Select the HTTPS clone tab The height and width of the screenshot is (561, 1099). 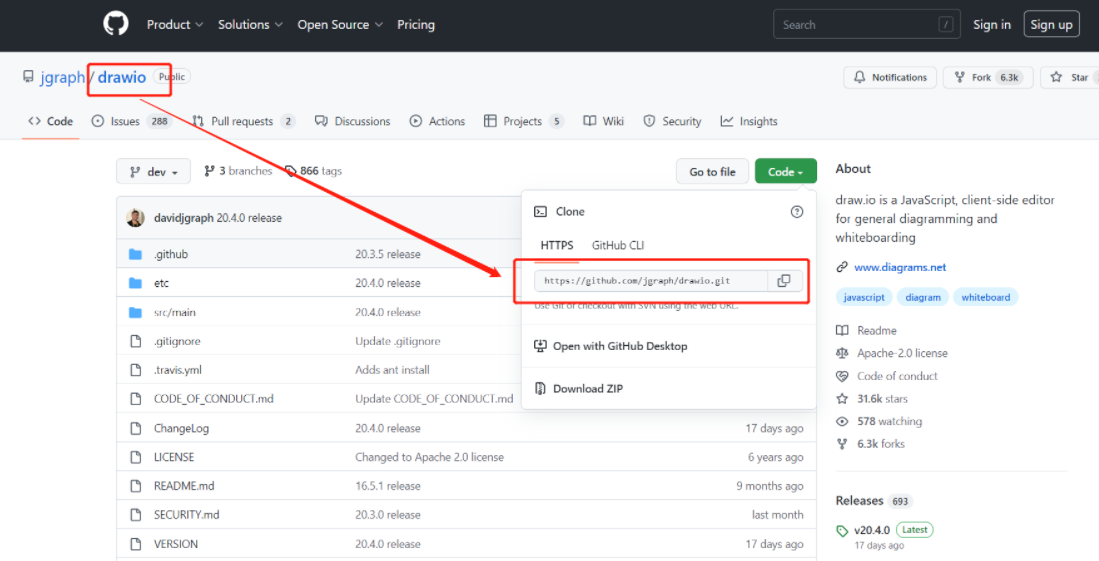[x=557, y=245]
